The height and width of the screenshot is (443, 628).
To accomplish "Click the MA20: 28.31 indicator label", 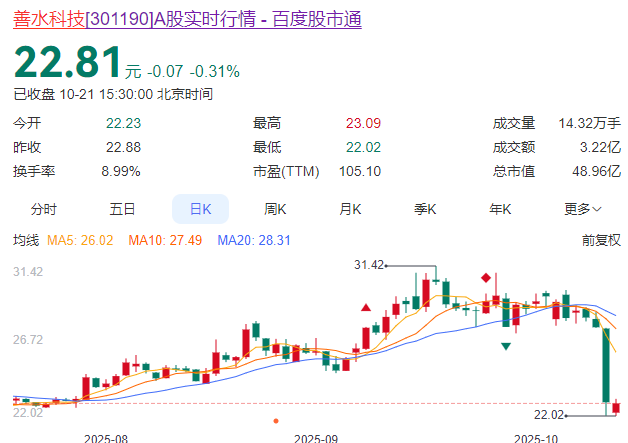I will click(254, 240).
